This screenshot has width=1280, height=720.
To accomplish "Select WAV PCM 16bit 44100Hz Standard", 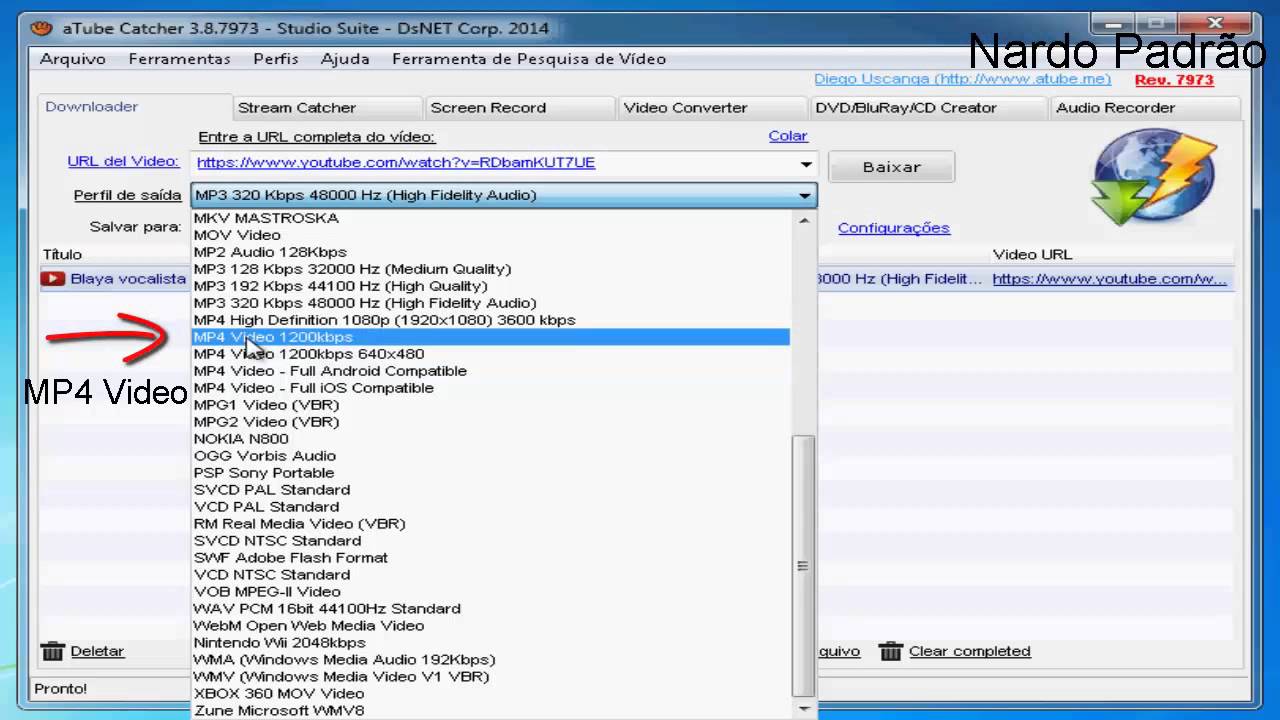I will click(491, 609).
